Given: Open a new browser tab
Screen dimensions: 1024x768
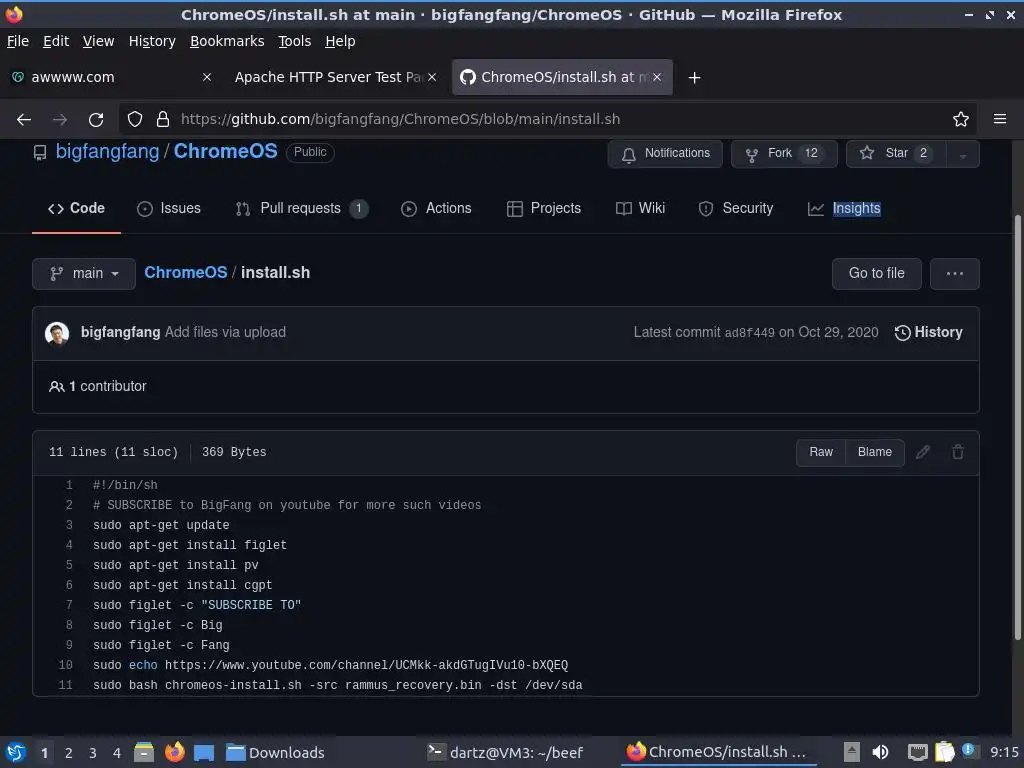Looking at the screenshot, I should point(694,78).
